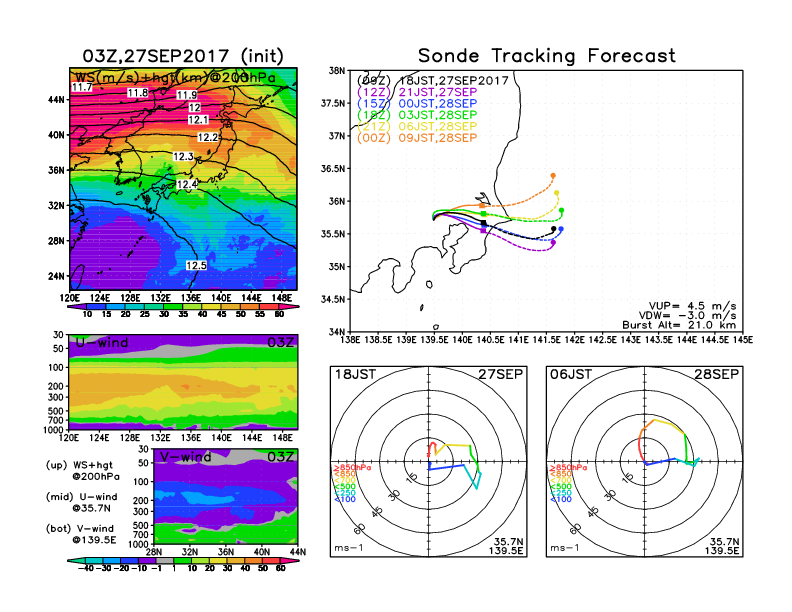Click the orange track end-point circle marker
The height and width of the screenshot is (612, 792).
click(553, 176)
